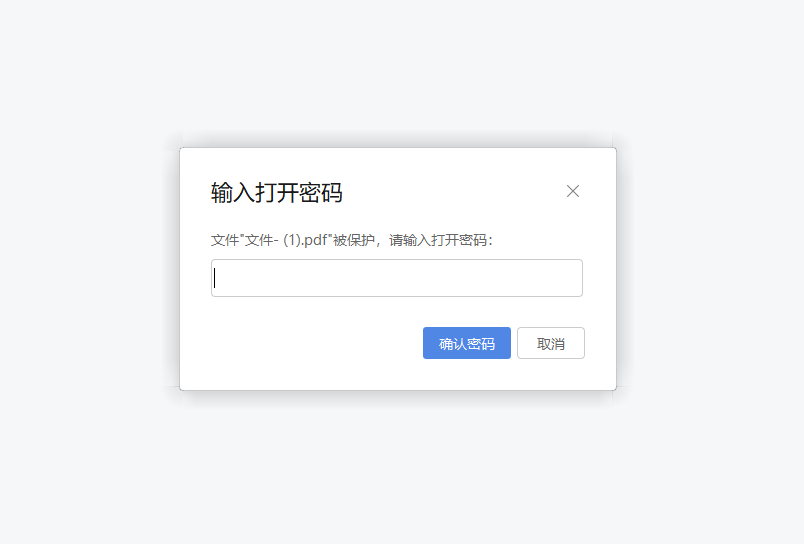Click the gray X close icon
The image size is (804, 544).
[x=573, y=191]
